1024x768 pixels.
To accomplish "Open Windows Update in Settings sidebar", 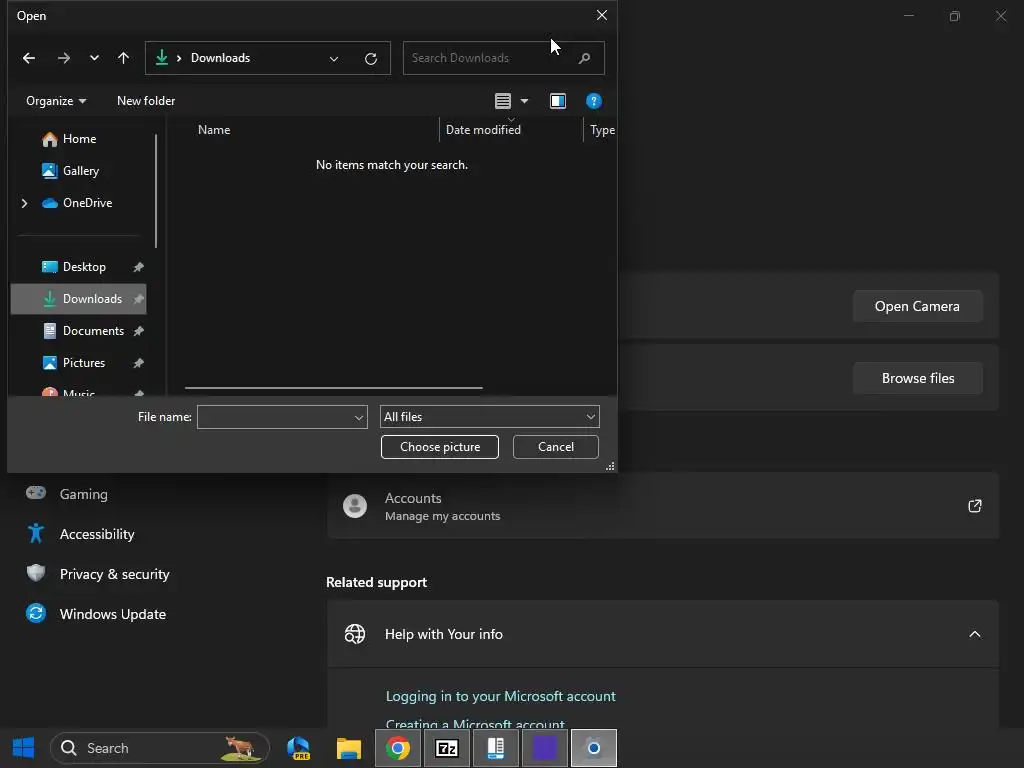I will [112, 614].
